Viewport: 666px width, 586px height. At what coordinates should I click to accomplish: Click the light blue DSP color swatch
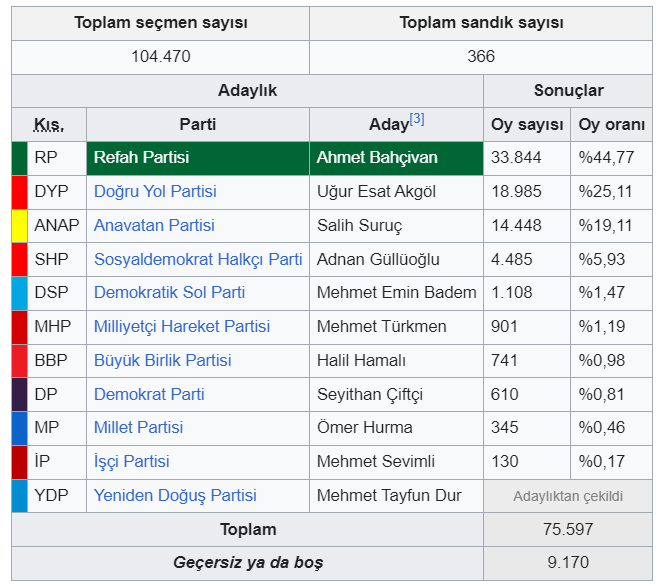click(20, 293)
